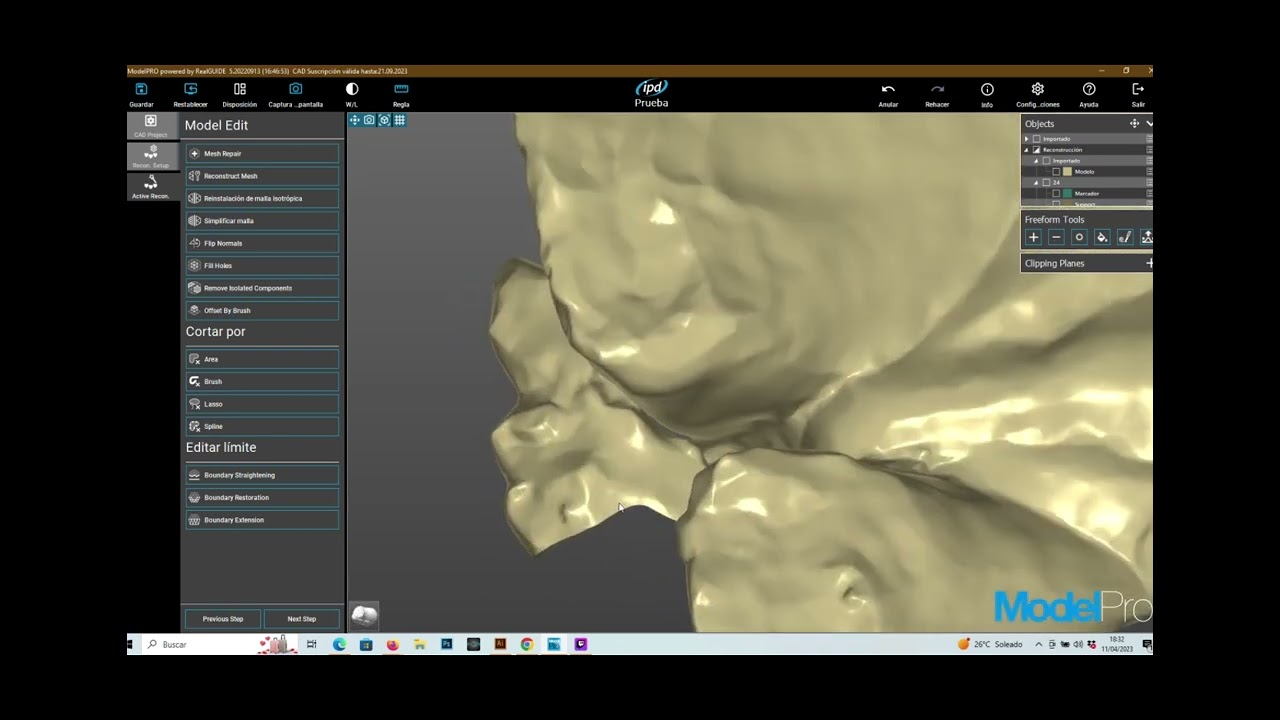The image size is (1280, 720).
Task: Choose Cortar por Area
Action: coord(262,359)
